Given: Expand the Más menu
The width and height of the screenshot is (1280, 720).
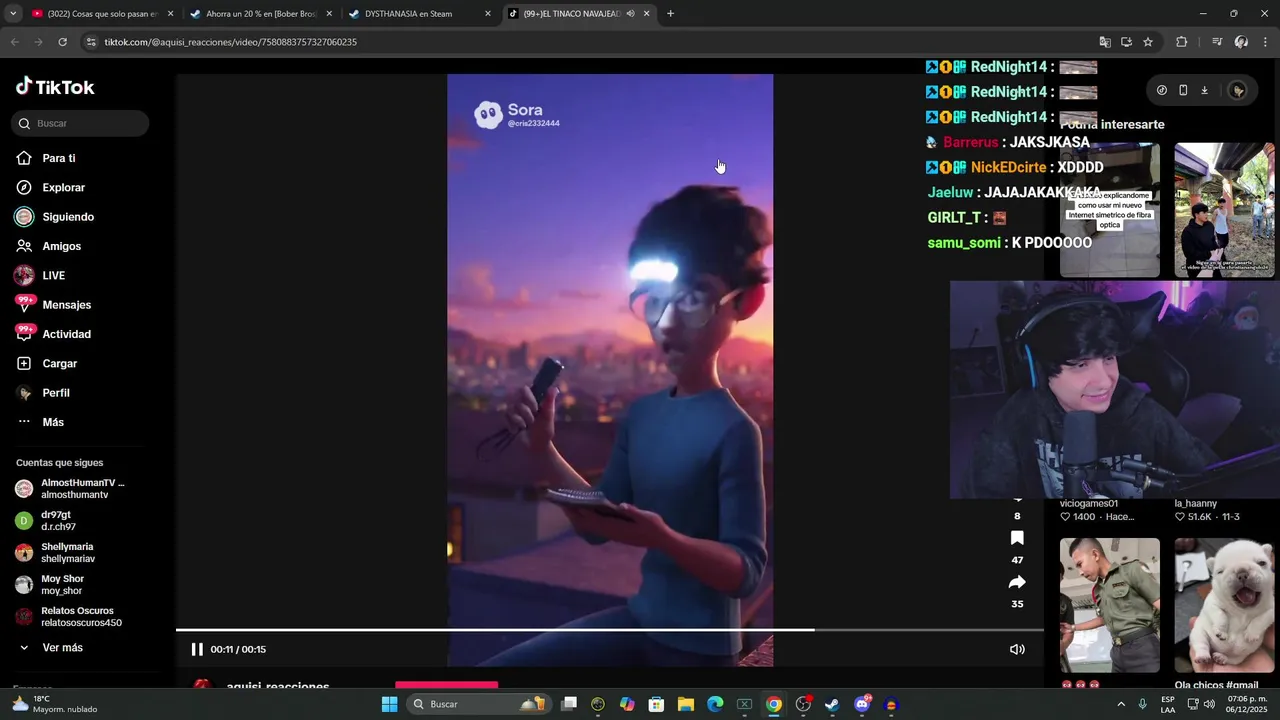Looking at the screenshot, I should 40,422.
